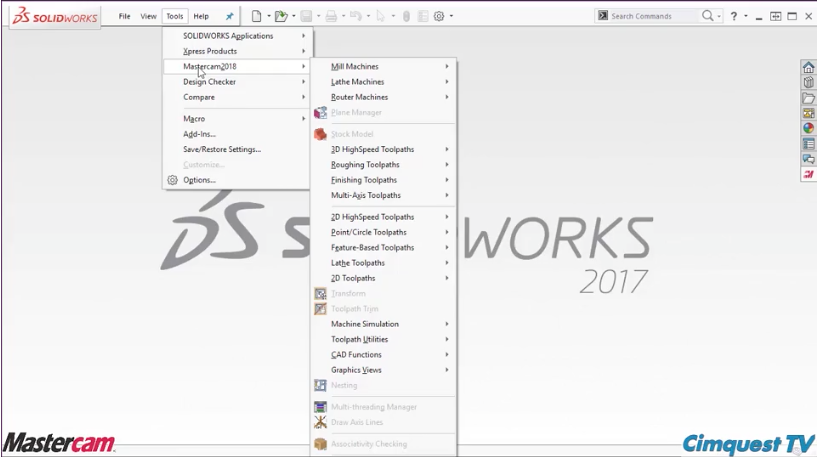Click the Rebuild traffic-light icon
The height and width of the screenshot is (457, 817).
(406, 16)
